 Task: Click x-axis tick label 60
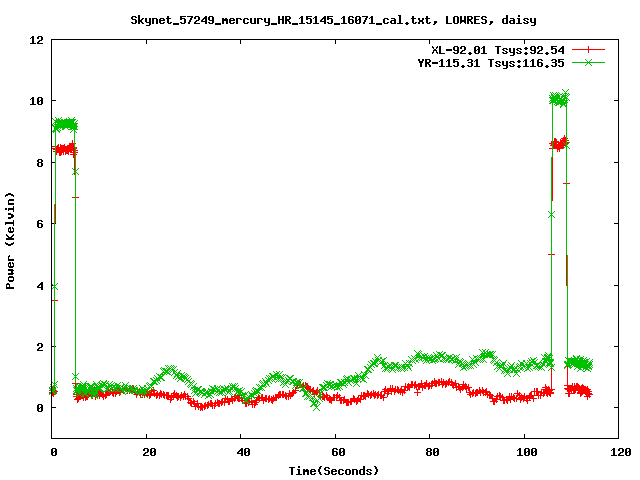(x=338, y=452)
